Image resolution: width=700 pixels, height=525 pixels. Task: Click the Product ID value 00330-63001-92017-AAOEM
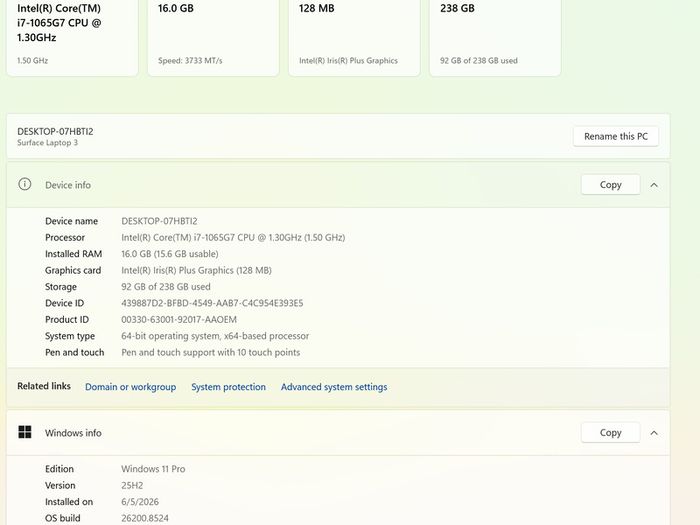179,320
